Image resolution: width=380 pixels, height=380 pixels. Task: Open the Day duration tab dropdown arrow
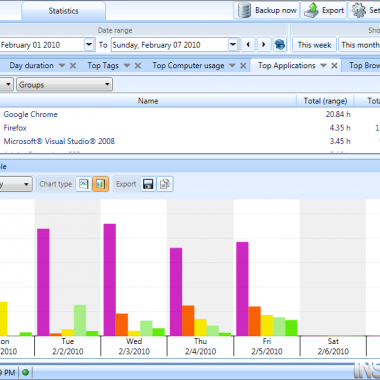click(62, 66)
